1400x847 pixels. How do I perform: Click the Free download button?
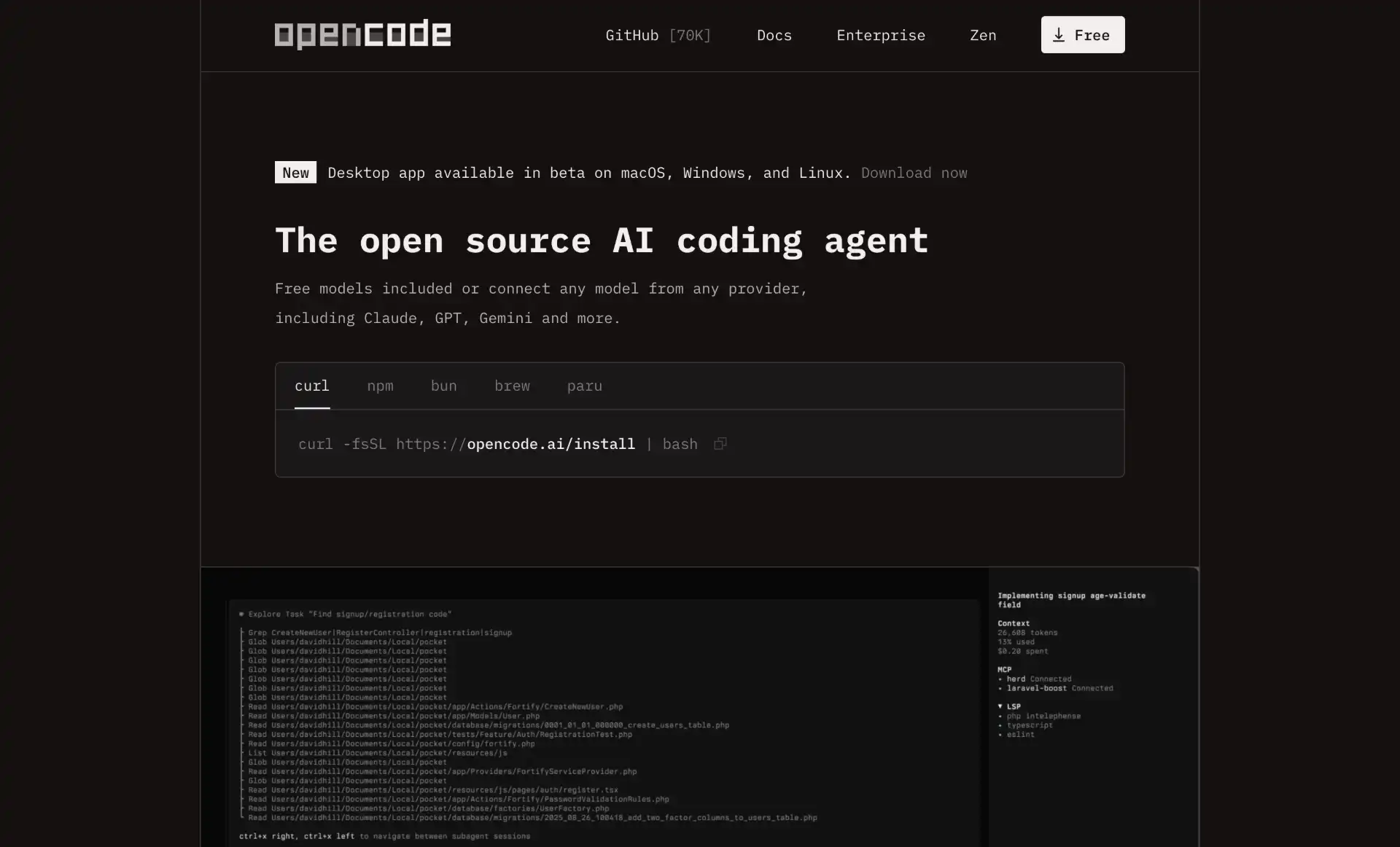(x=1082, y=34)
